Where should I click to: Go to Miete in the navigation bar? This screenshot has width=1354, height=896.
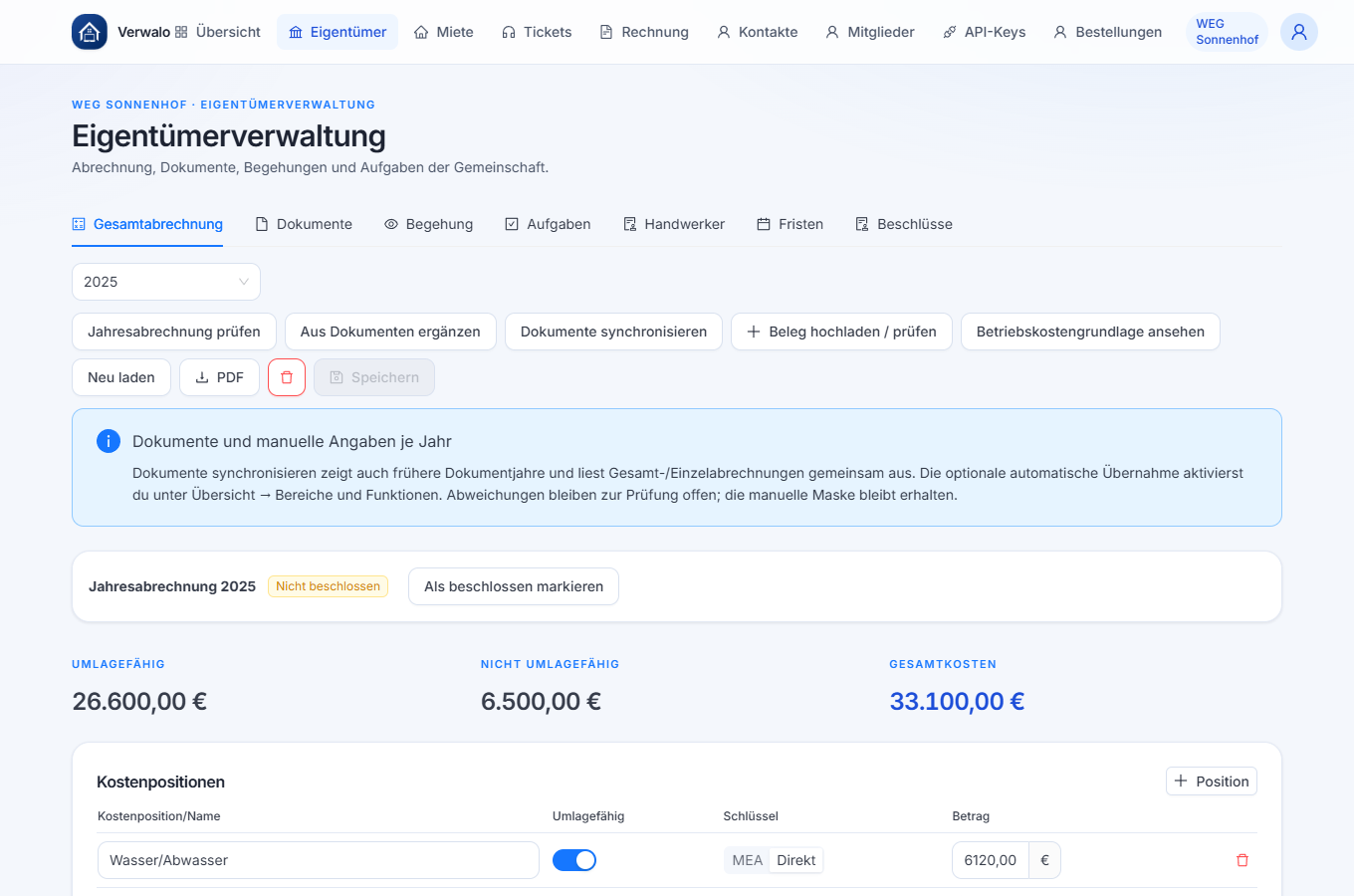click(444, 32)
